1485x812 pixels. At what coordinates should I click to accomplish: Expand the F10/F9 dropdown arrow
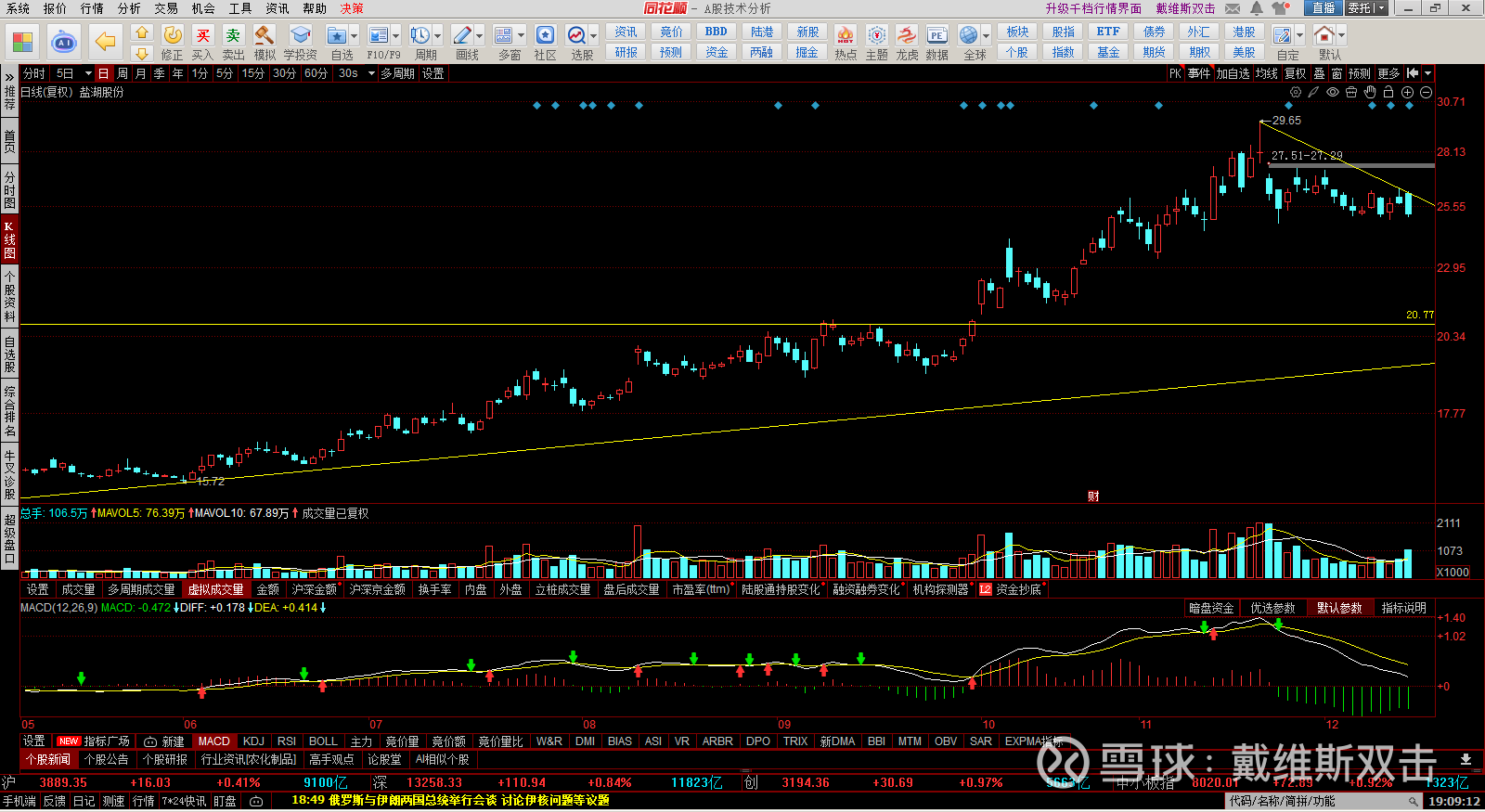[x=396, y=36]
